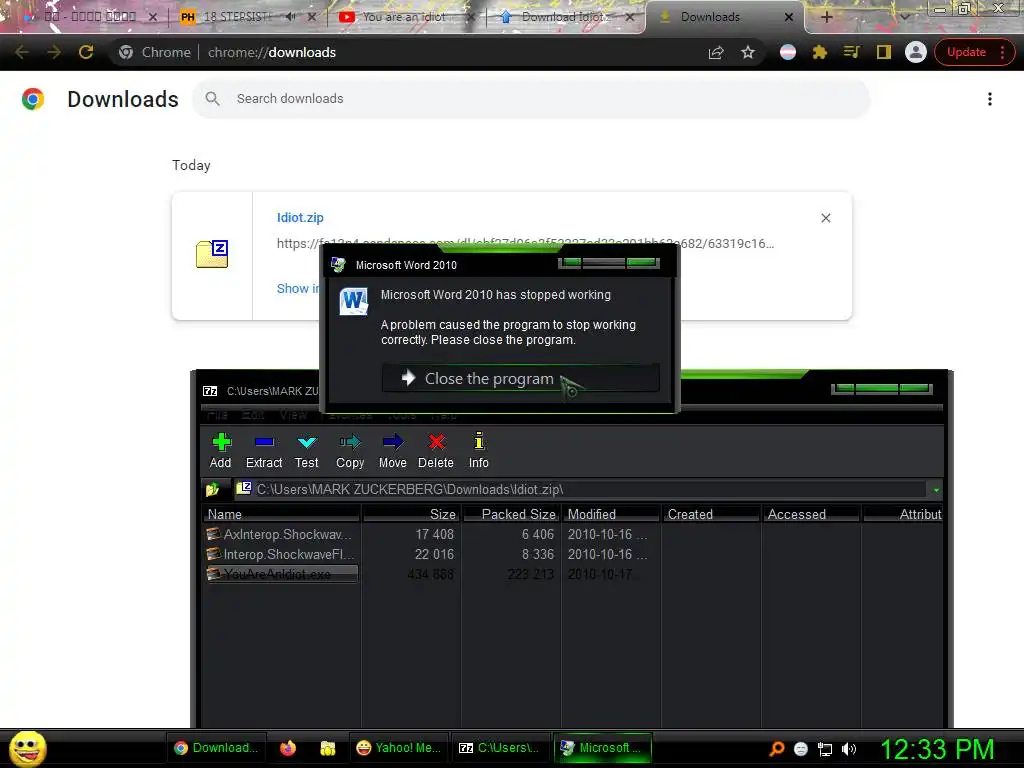The image size is (1024, 768).
Task: Sort the list by the Name column
Action: pos(282,514)
